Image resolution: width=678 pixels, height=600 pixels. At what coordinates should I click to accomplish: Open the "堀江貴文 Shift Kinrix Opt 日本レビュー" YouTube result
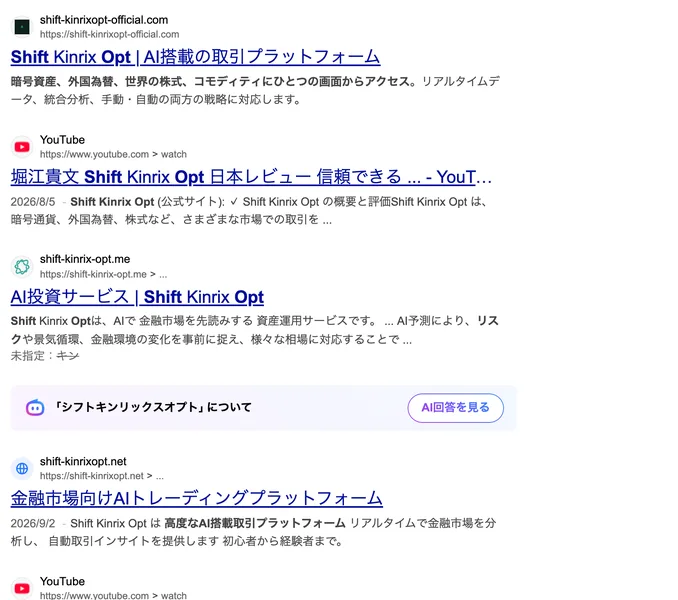click(251, 177)
